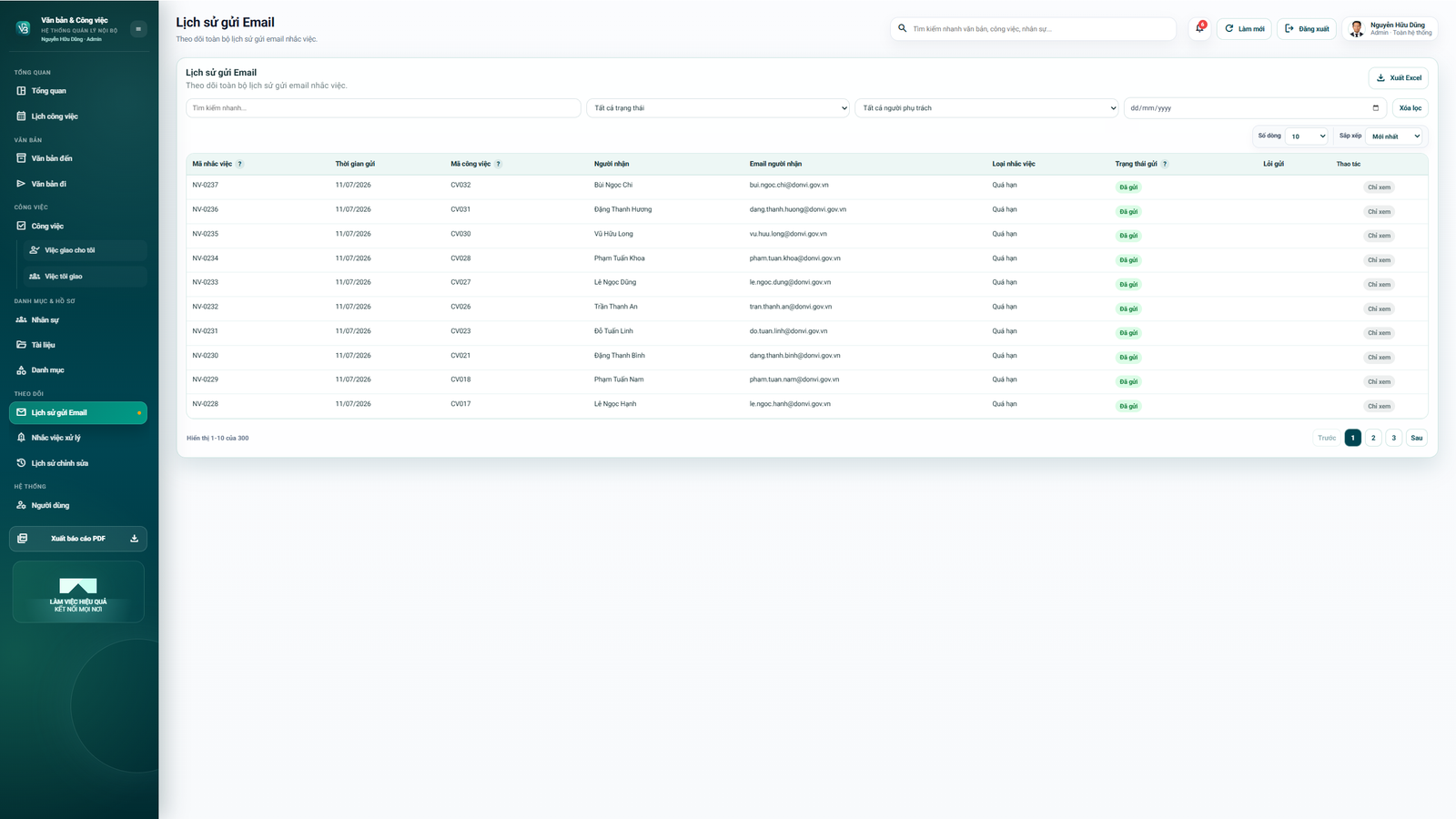
Task: Click the help icon next to Mã công việc
Action: pyautogui.click(x=499, y=164)
